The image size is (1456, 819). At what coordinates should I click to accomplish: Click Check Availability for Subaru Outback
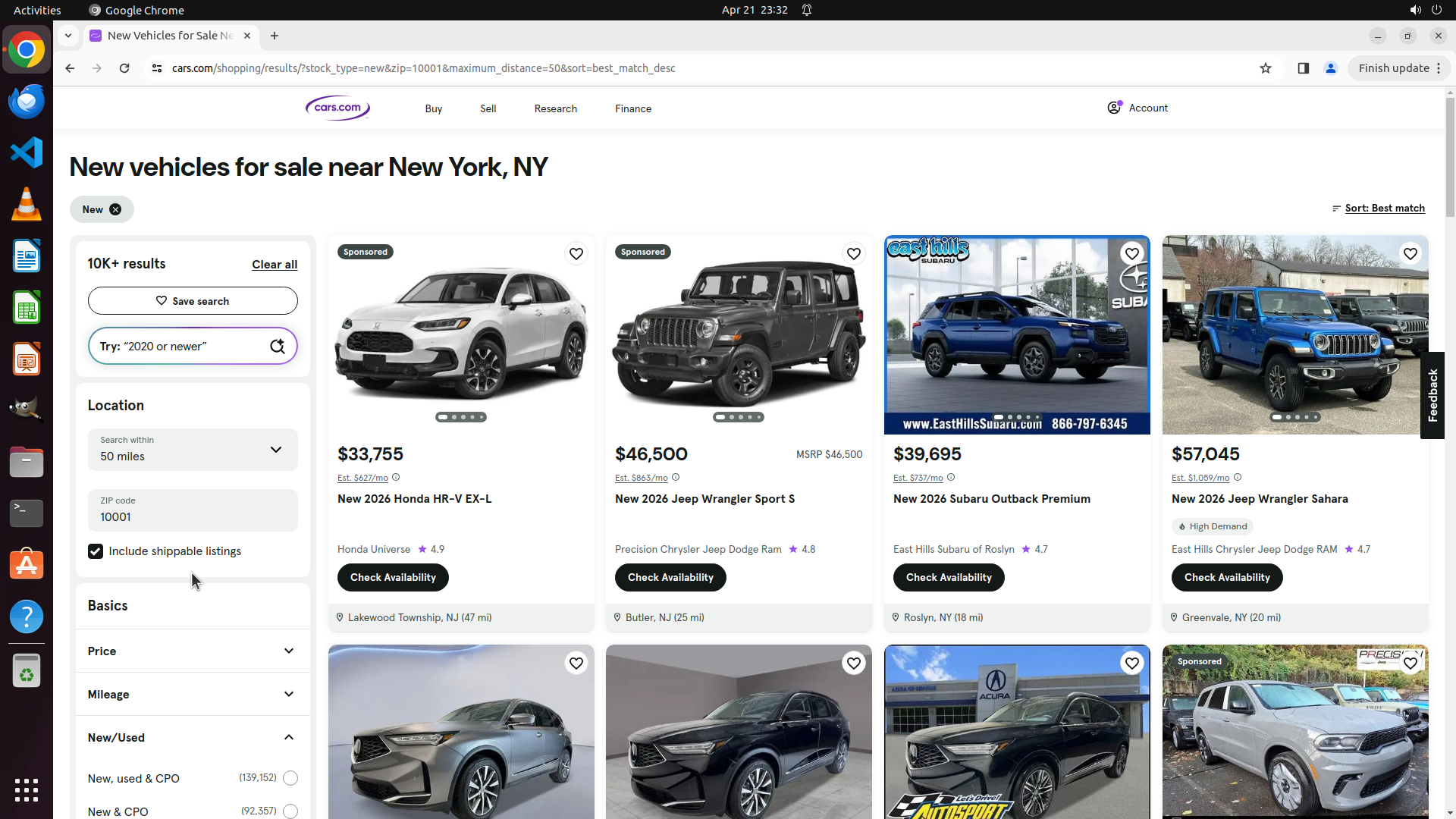pyautogui.click(x=948, y=578)
